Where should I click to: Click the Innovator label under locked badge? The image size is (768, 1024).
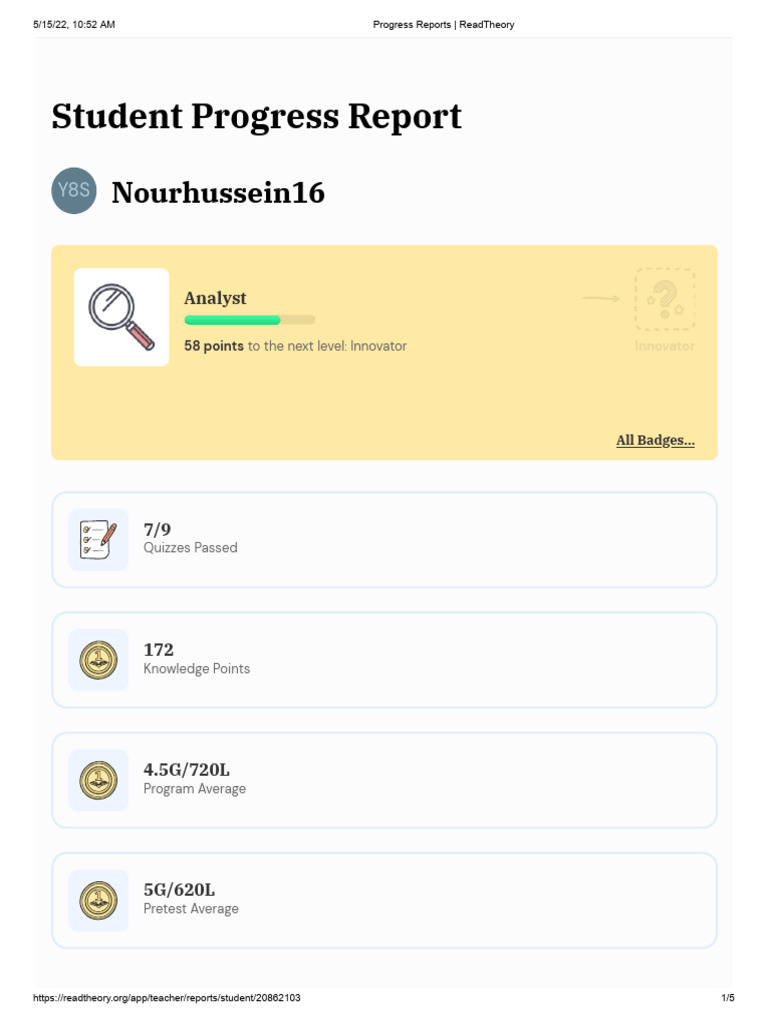click(x=664, y=346)
